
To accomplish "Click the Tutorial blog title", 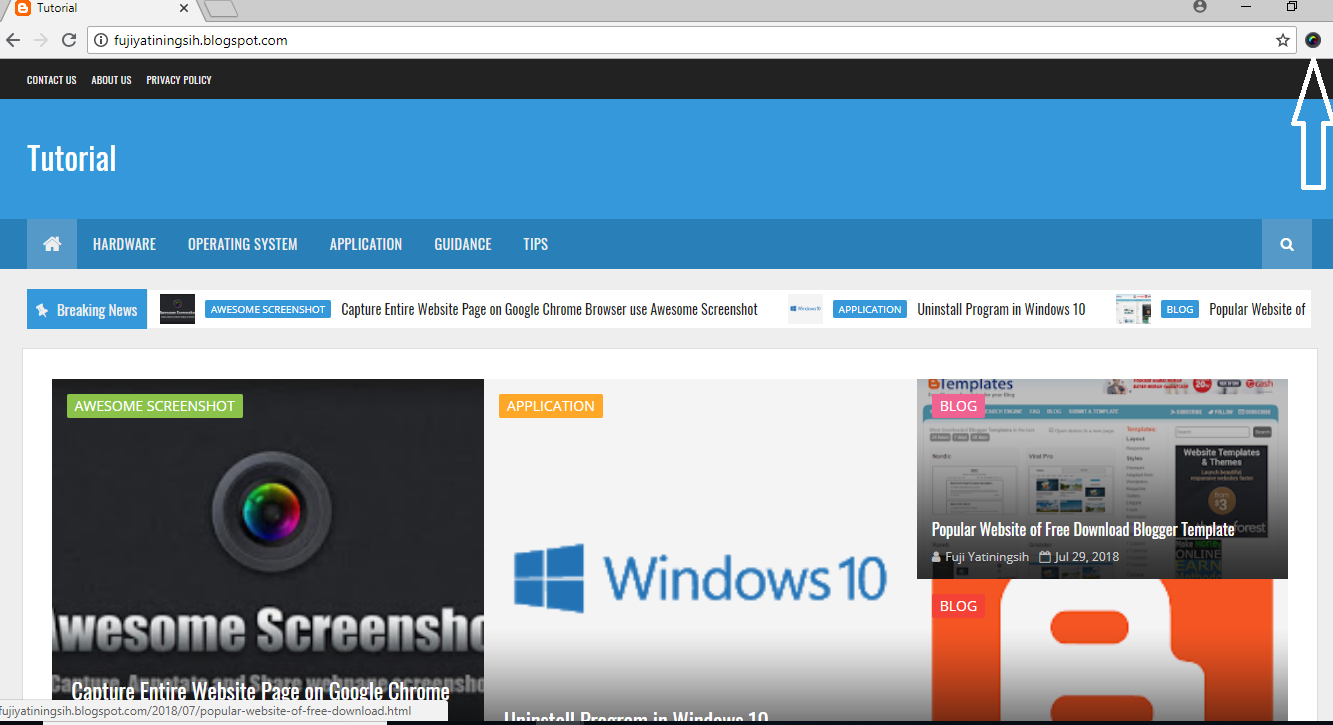I will (71, 158).
